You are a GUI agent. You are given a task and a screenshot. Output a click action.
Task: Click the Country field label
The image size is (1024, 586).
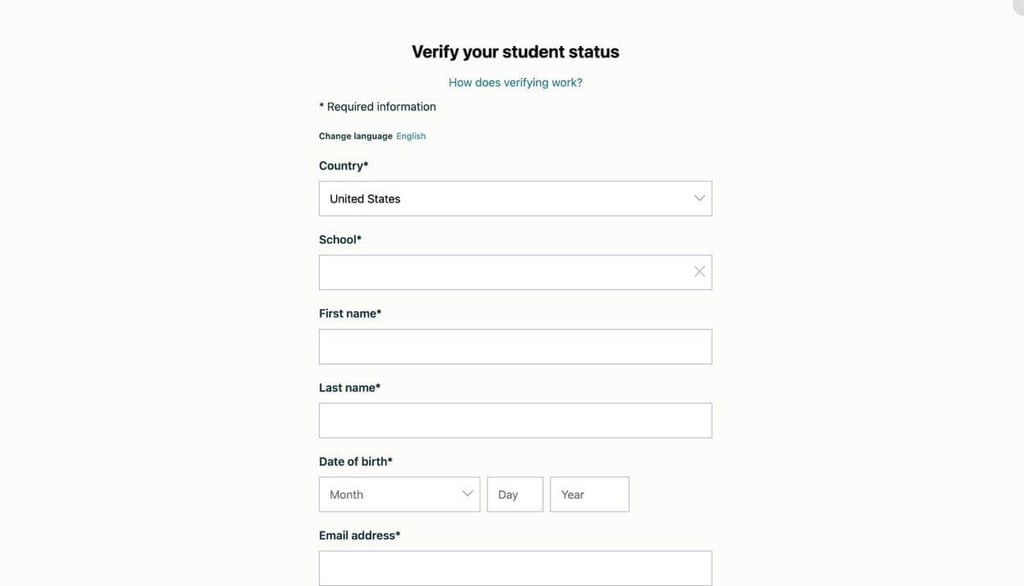point(343,165)
